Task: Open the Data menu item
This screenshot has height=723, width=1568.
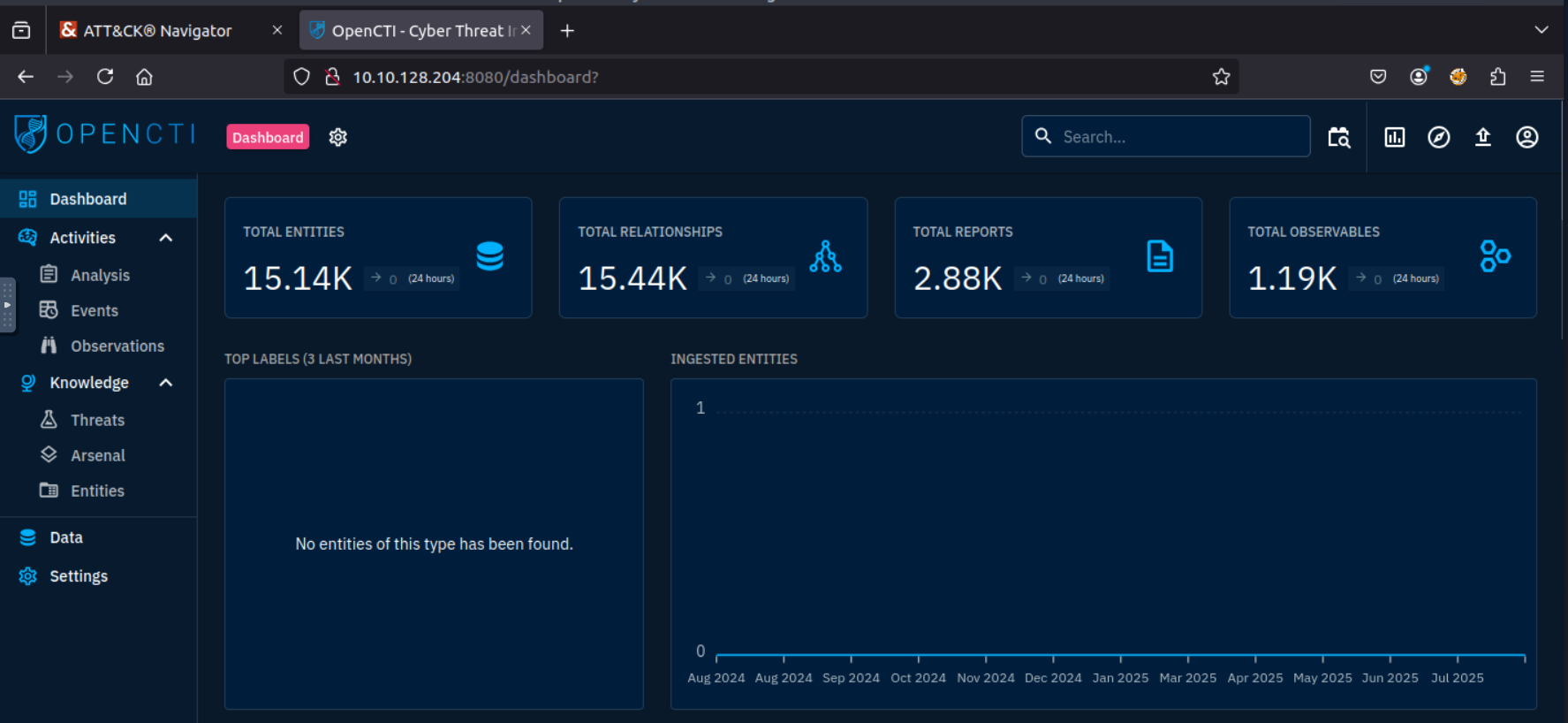Action: (99, 537)
